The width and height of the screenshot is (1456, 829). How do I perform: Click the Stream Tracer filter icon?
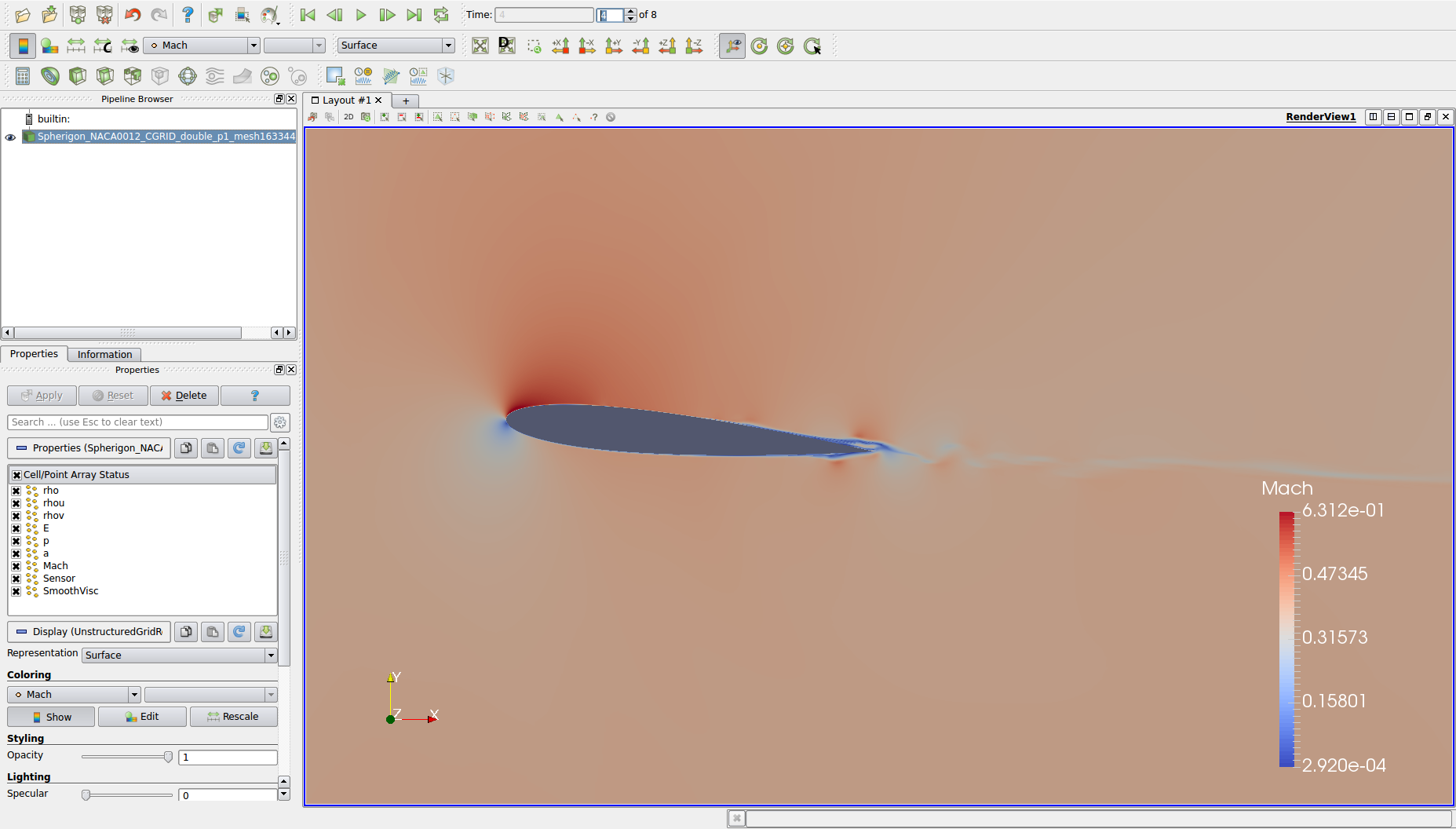[214, 76]
